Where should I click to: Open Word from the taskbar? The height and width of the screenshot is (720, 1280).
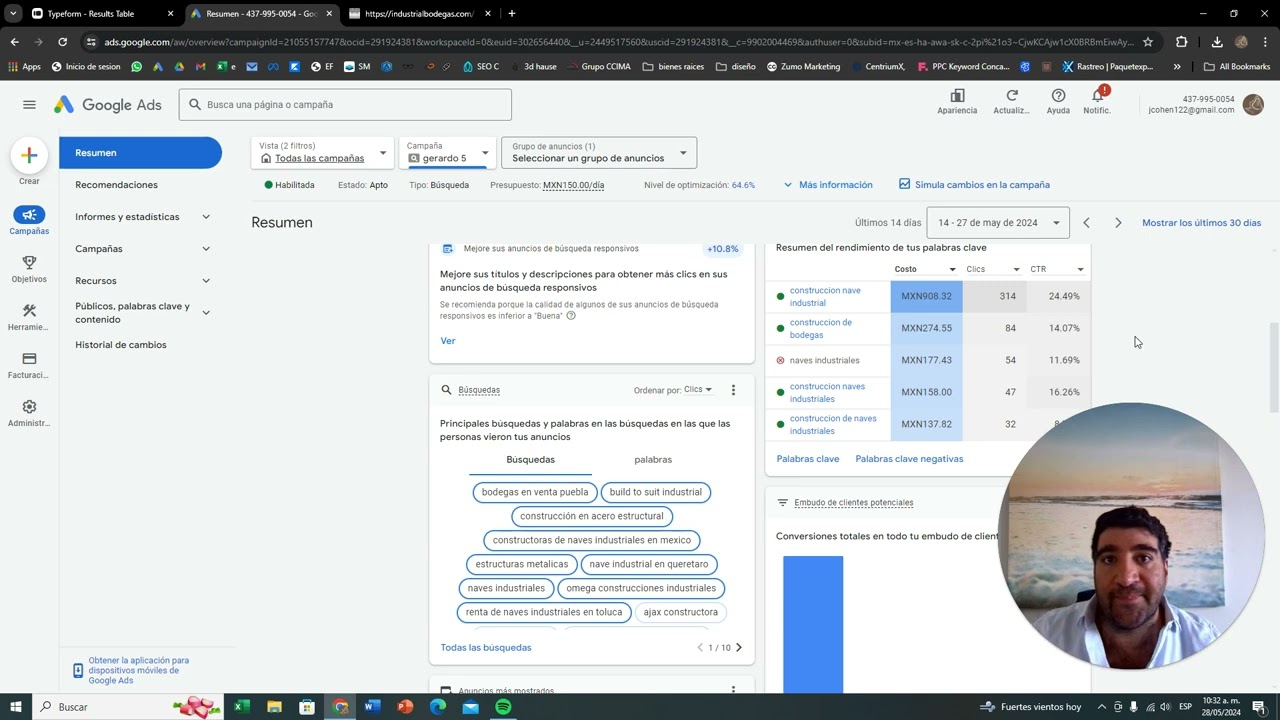click(372, 707)
